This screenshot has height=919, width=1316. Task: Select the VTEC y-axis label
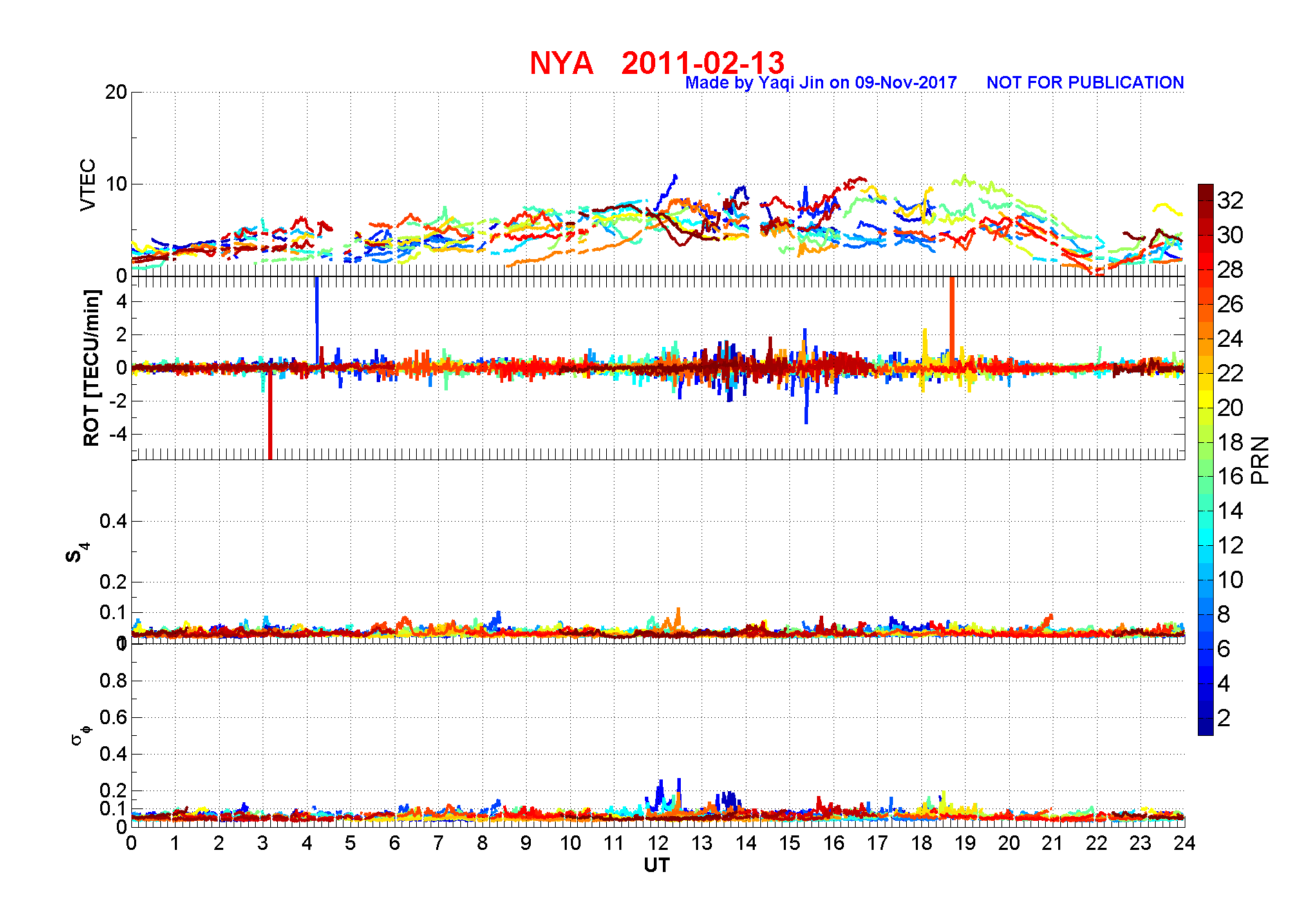pos(88,184)
